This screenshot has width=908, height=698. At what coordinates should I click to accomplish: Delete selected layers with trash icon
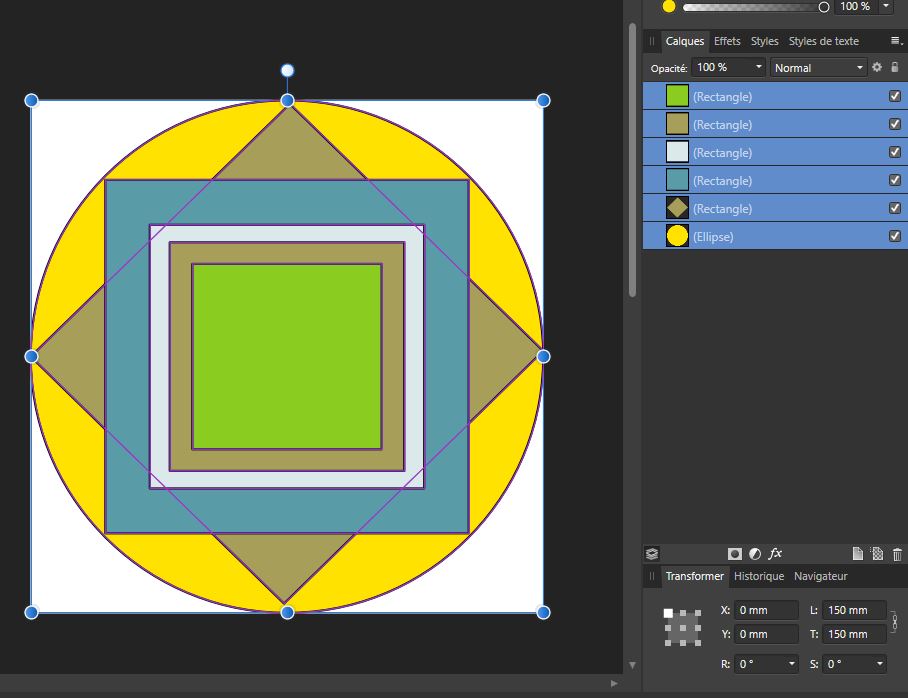(x=897, y=554)
